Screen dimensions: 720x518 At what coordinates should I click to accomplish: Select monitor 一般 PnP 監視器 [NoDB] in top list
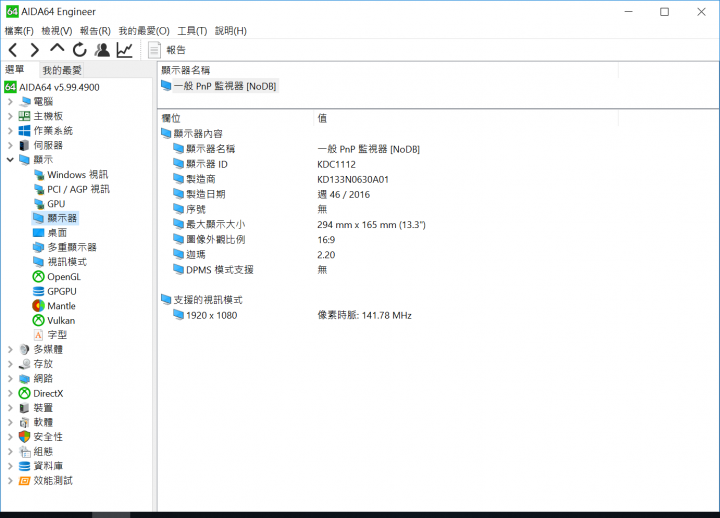pyautogui.click(x=219, y=86)
